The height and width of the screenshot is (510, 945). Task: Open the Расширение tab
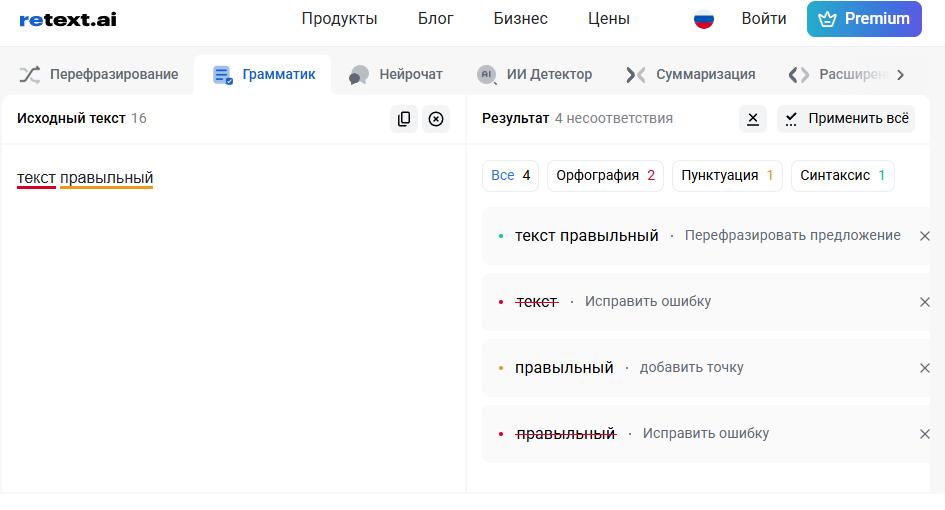838,75
